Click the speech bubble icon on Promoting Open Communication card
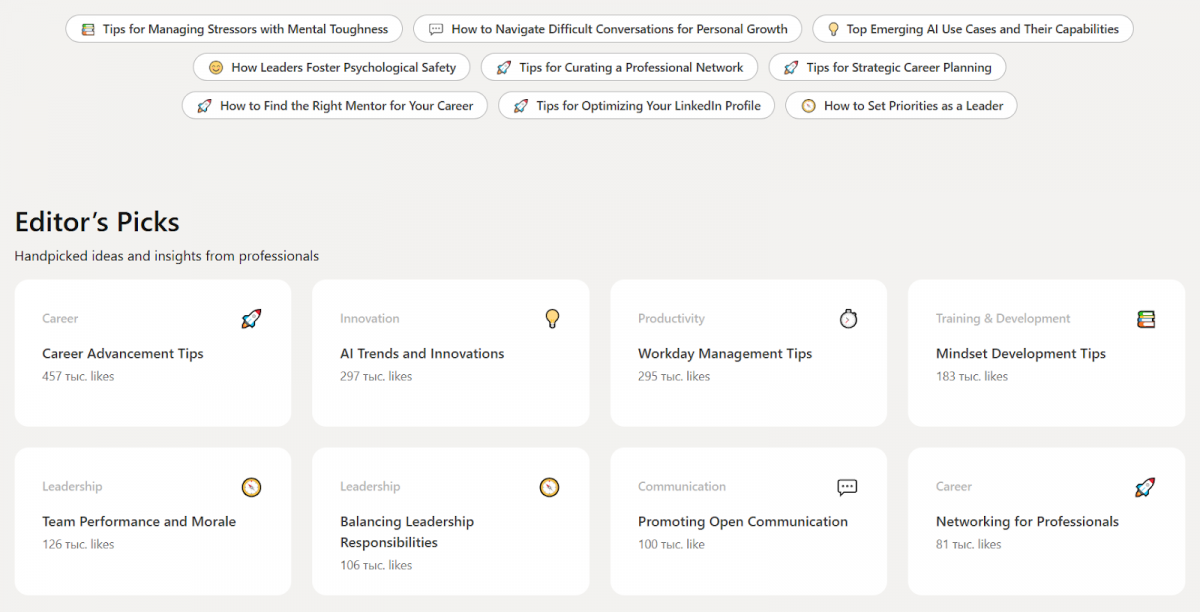 [x=847, y=487]
